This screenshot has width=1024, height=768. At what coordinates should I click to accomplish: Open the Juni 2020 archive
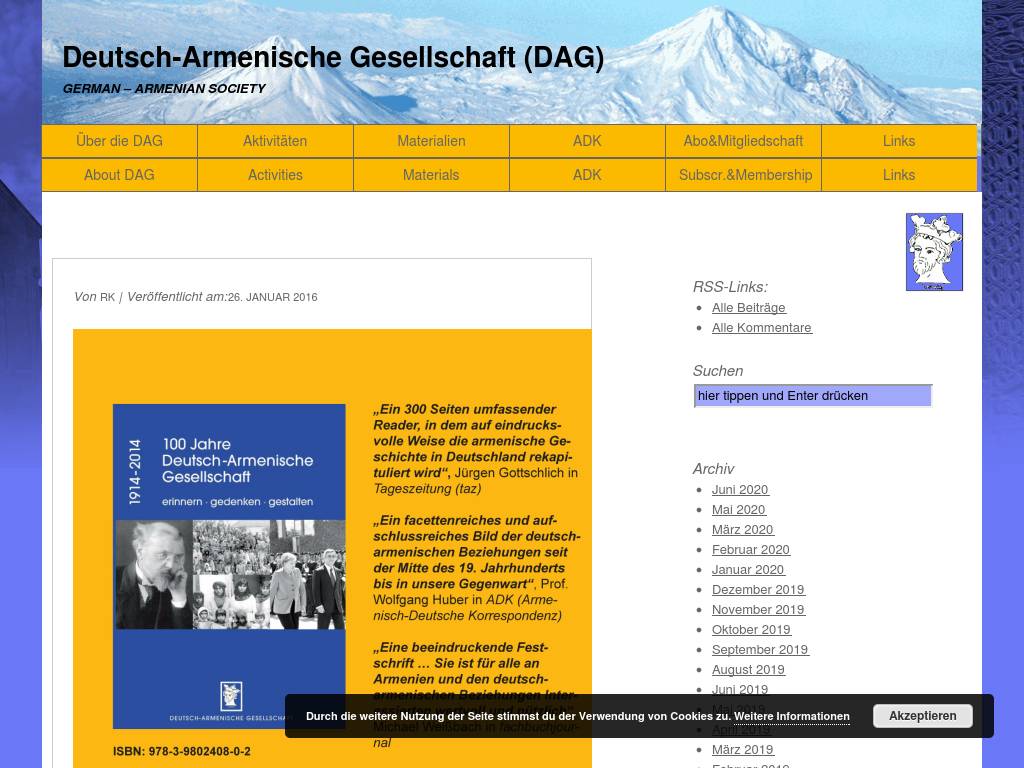[x=740, y=490]
